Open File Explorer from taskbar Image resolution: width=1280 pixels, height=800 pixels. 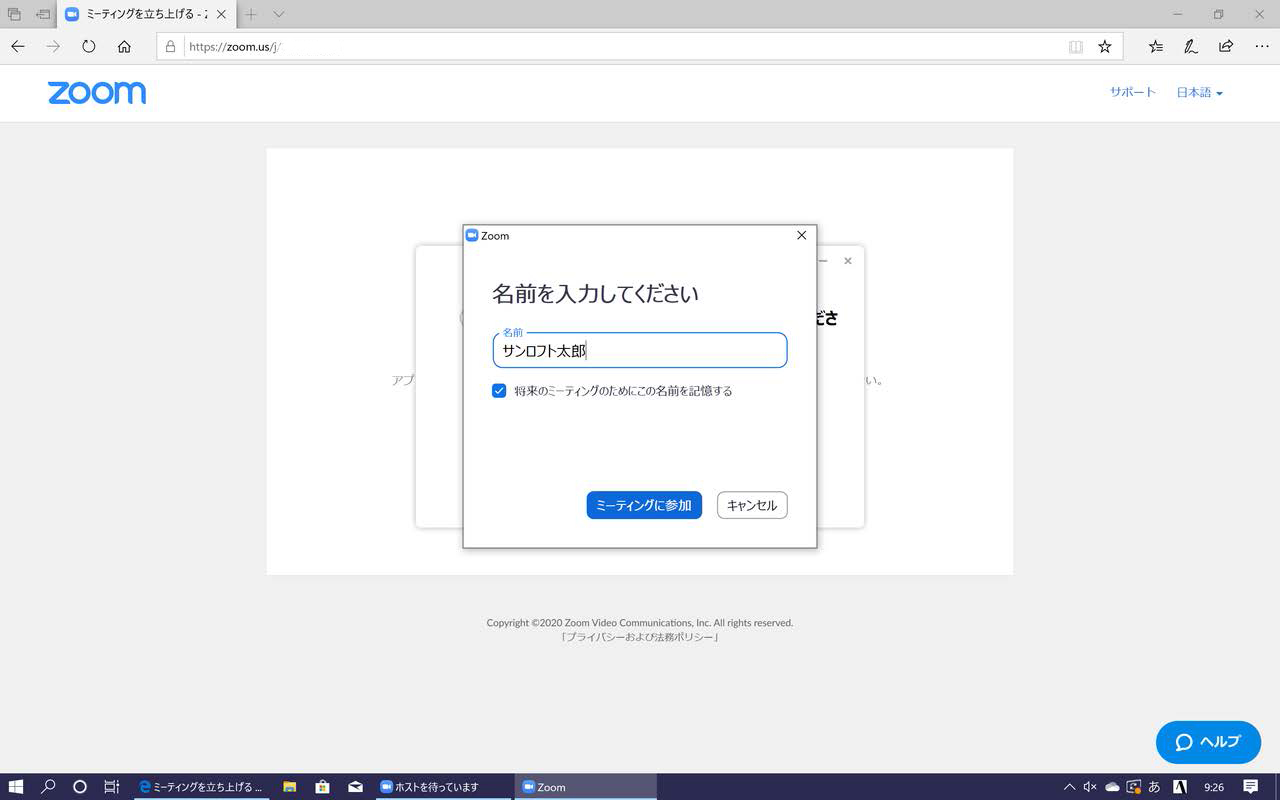tap(290, 787)
